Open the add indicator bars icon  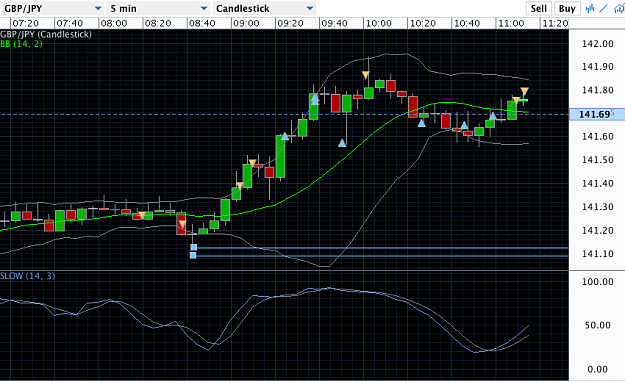[x=590, y=8]
